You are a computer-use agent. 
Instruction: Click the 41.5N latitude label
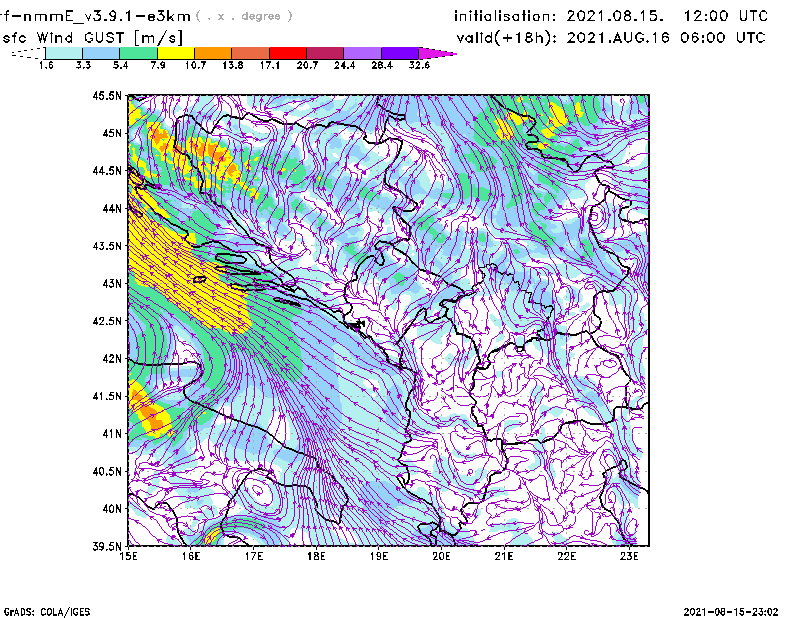pos(107,396)
